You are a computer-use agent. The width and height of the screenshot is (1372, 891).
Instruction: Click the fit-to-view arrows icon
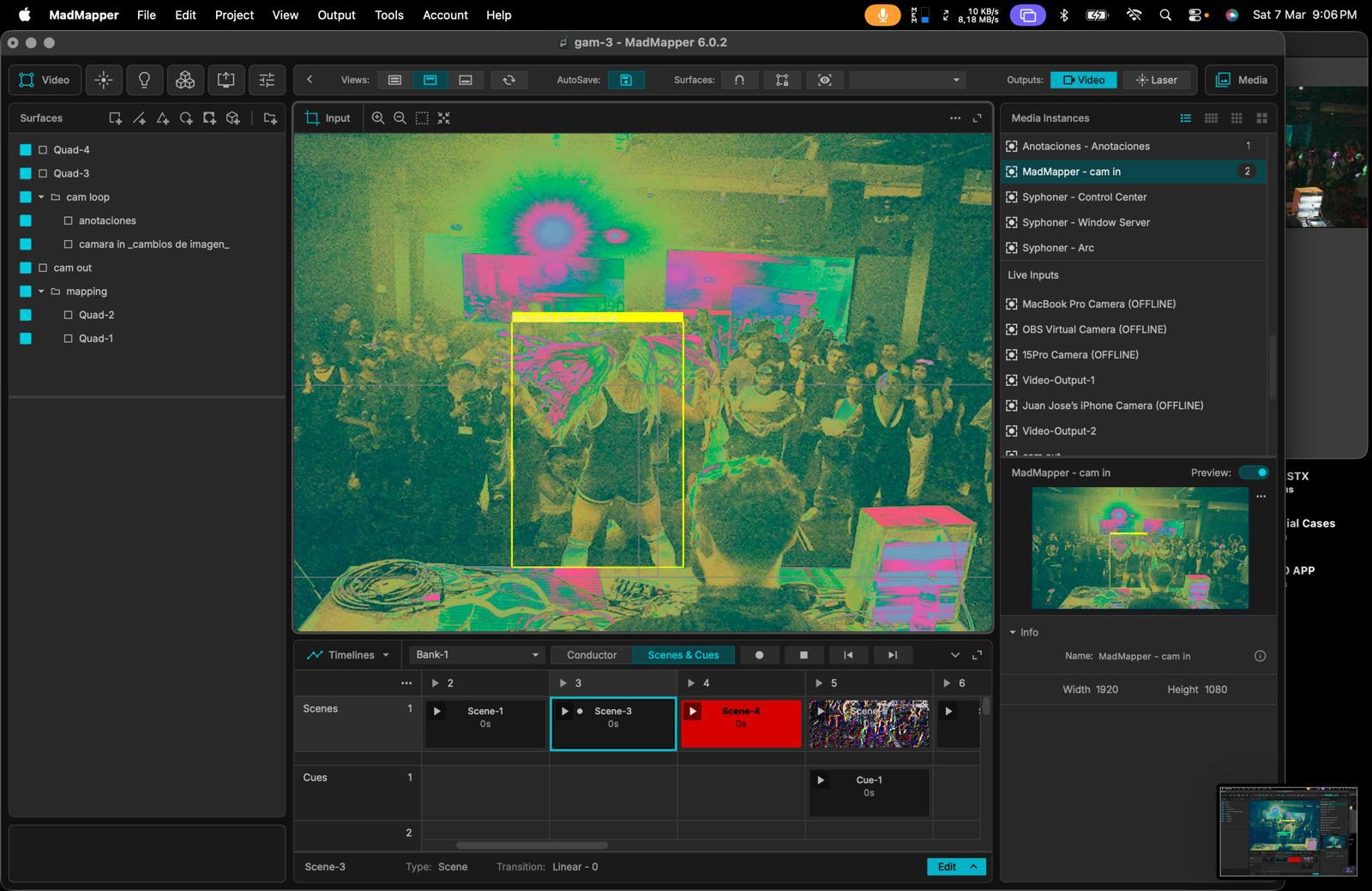click(x=443, y=118)
